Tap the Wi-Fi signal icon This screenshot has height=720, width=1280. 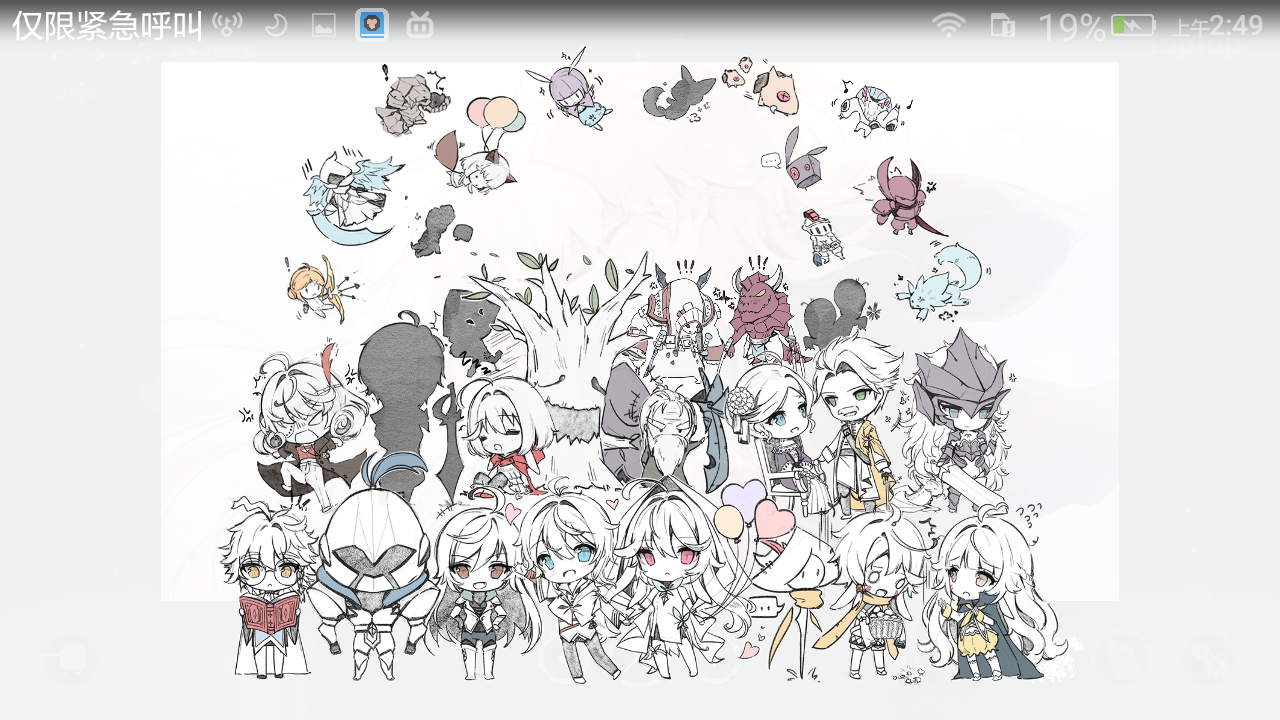point(948,26)
